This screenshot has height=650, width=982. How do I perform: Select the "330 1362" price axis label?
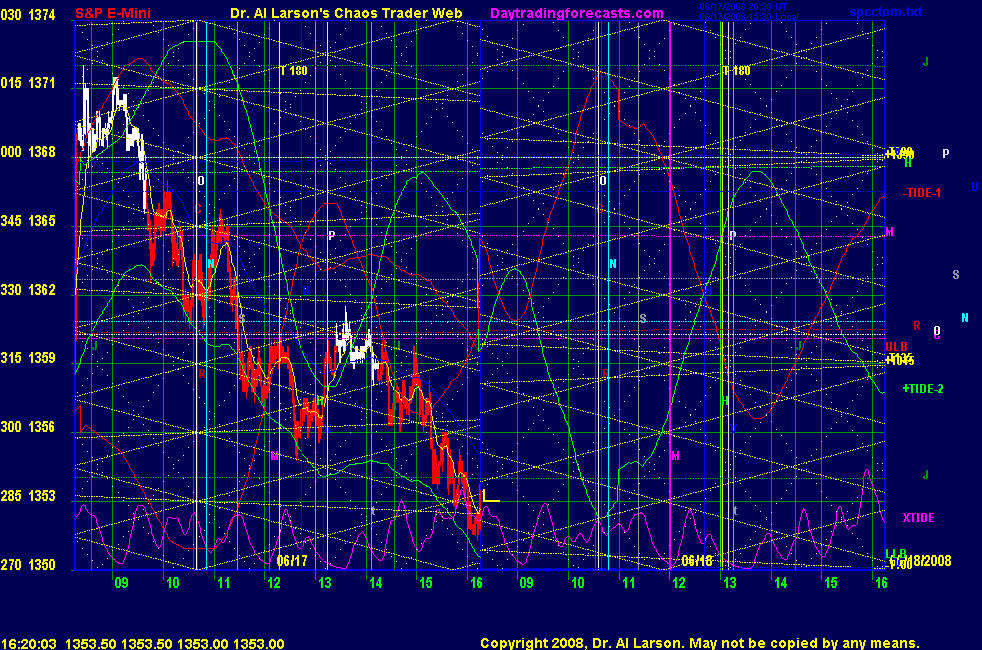coord(28,290)
